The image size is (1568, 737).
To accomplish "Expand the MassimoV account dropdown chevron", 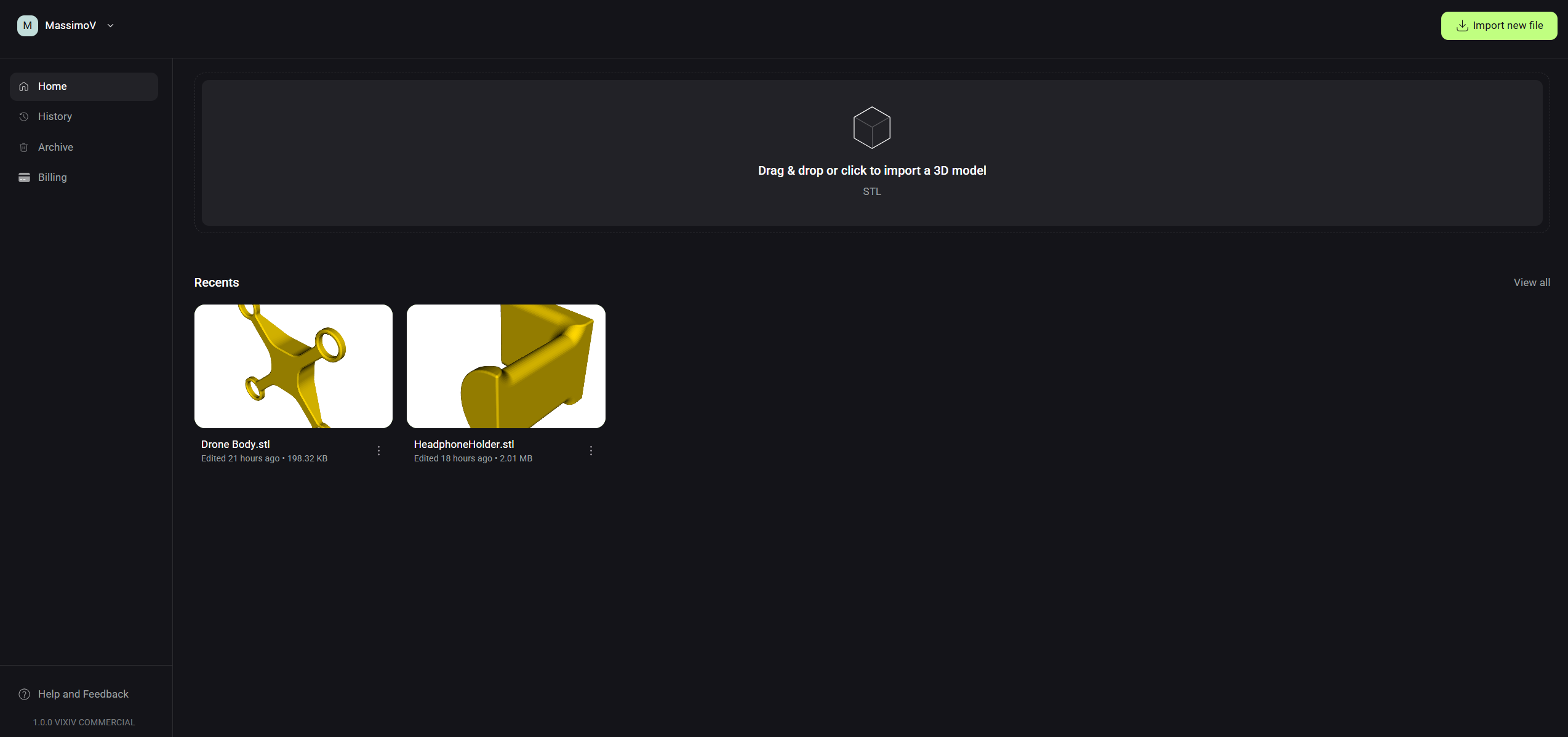I will point(111,26).
